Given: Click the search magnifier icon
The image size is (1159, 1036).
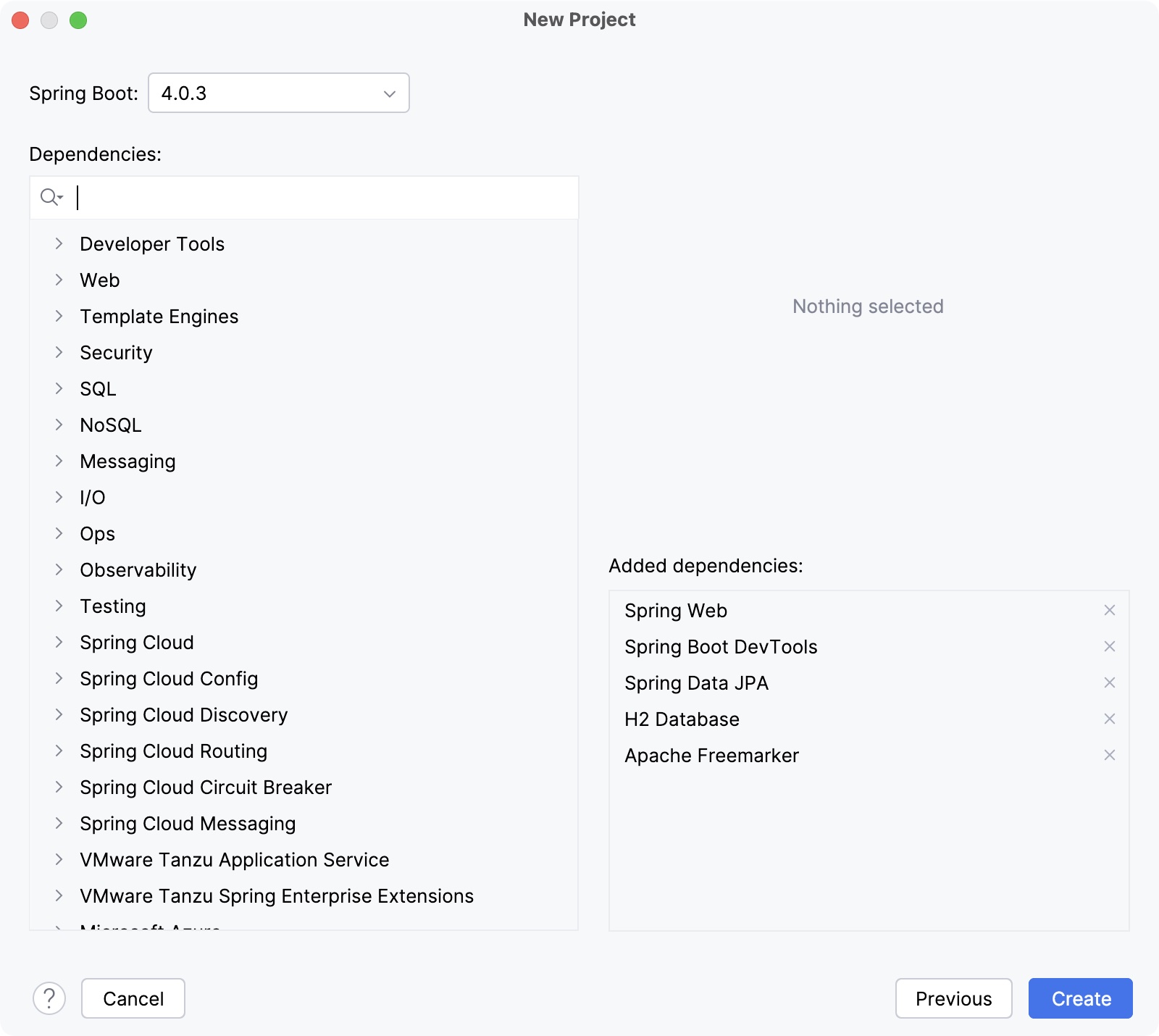Looking at the screenshot, I should pyautogui.click(x=51, y=197).
